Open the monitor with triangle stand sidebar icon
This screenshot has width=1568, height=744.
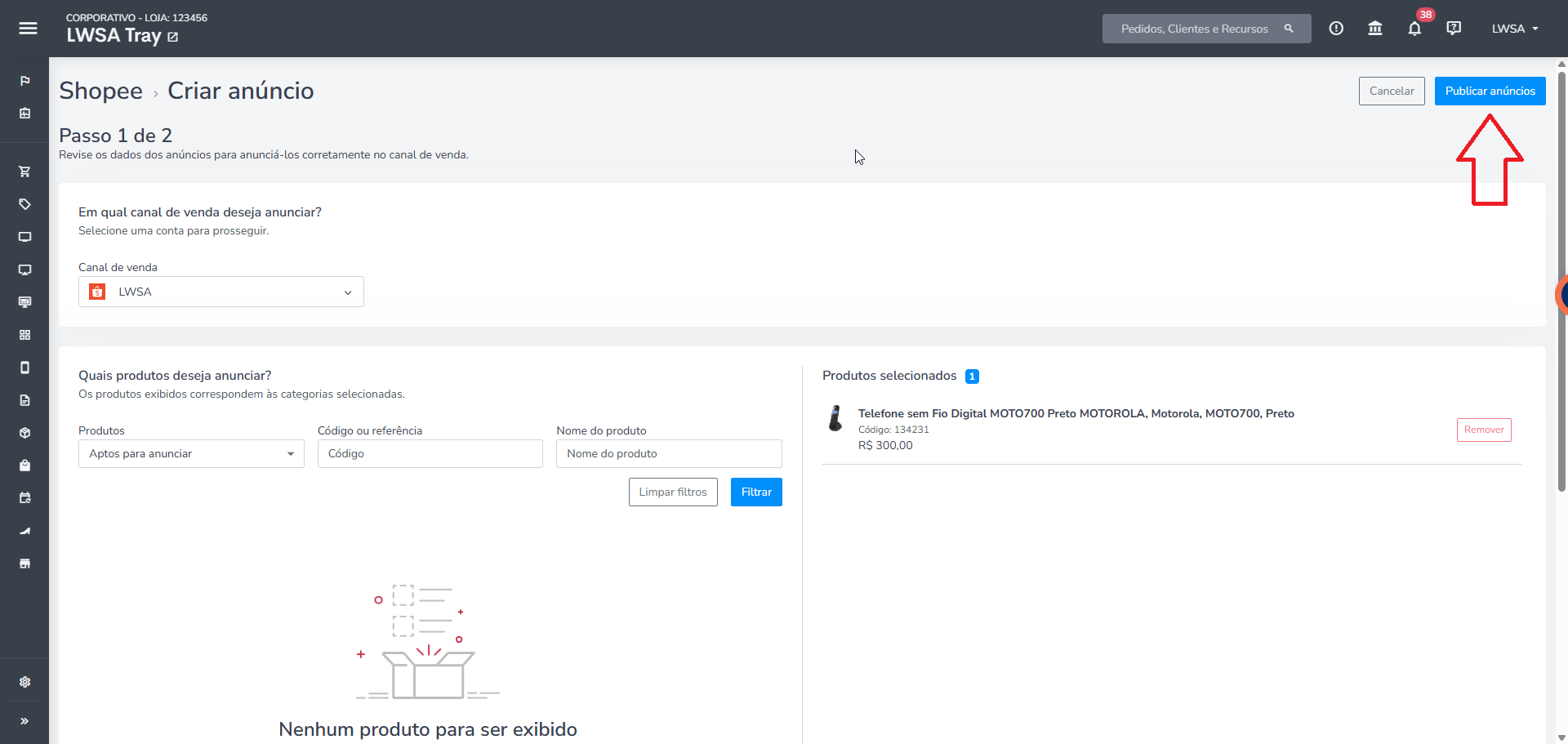click(x=25, y=270)
